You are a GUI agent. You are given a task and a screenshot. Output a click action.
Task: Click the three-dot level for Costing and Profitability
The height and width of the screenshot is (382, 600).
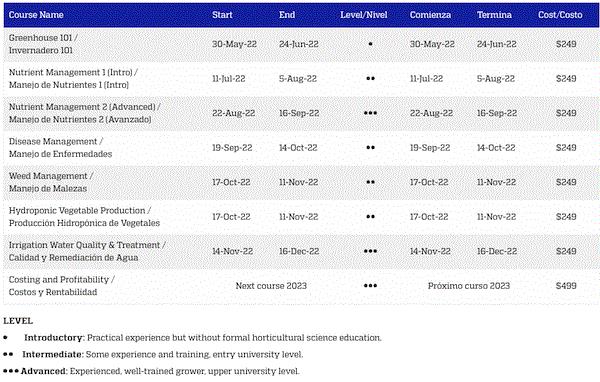coord(370,286)
